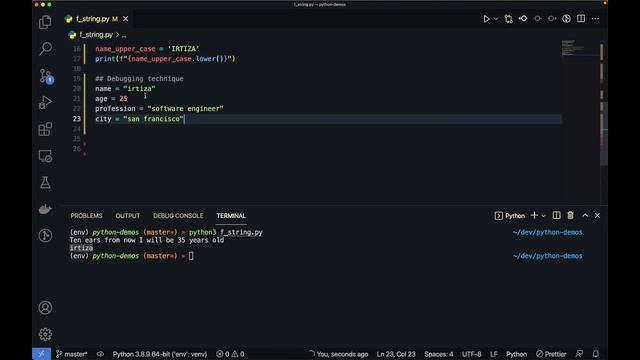Close the f_string.py tab
This screenshot has width=640, height=360.
(x=126, y=19)
